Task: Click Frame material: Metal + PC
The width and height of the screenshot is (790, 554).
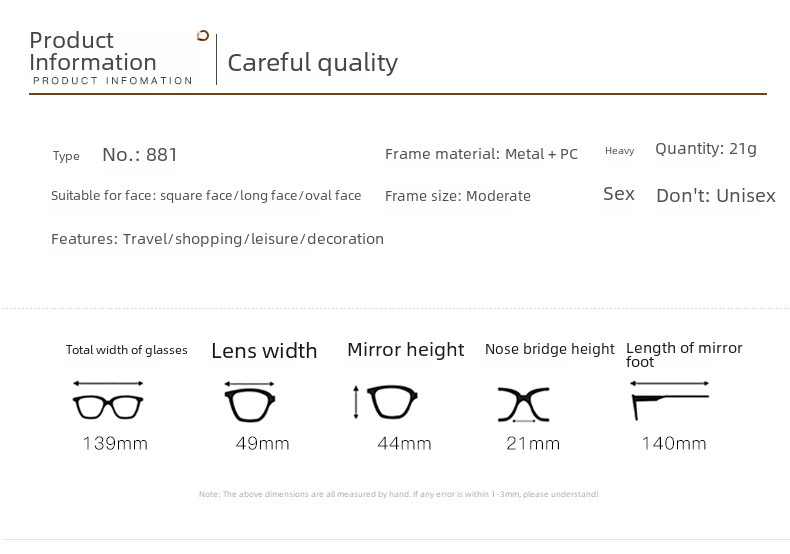Action: (x=481, y=154)
